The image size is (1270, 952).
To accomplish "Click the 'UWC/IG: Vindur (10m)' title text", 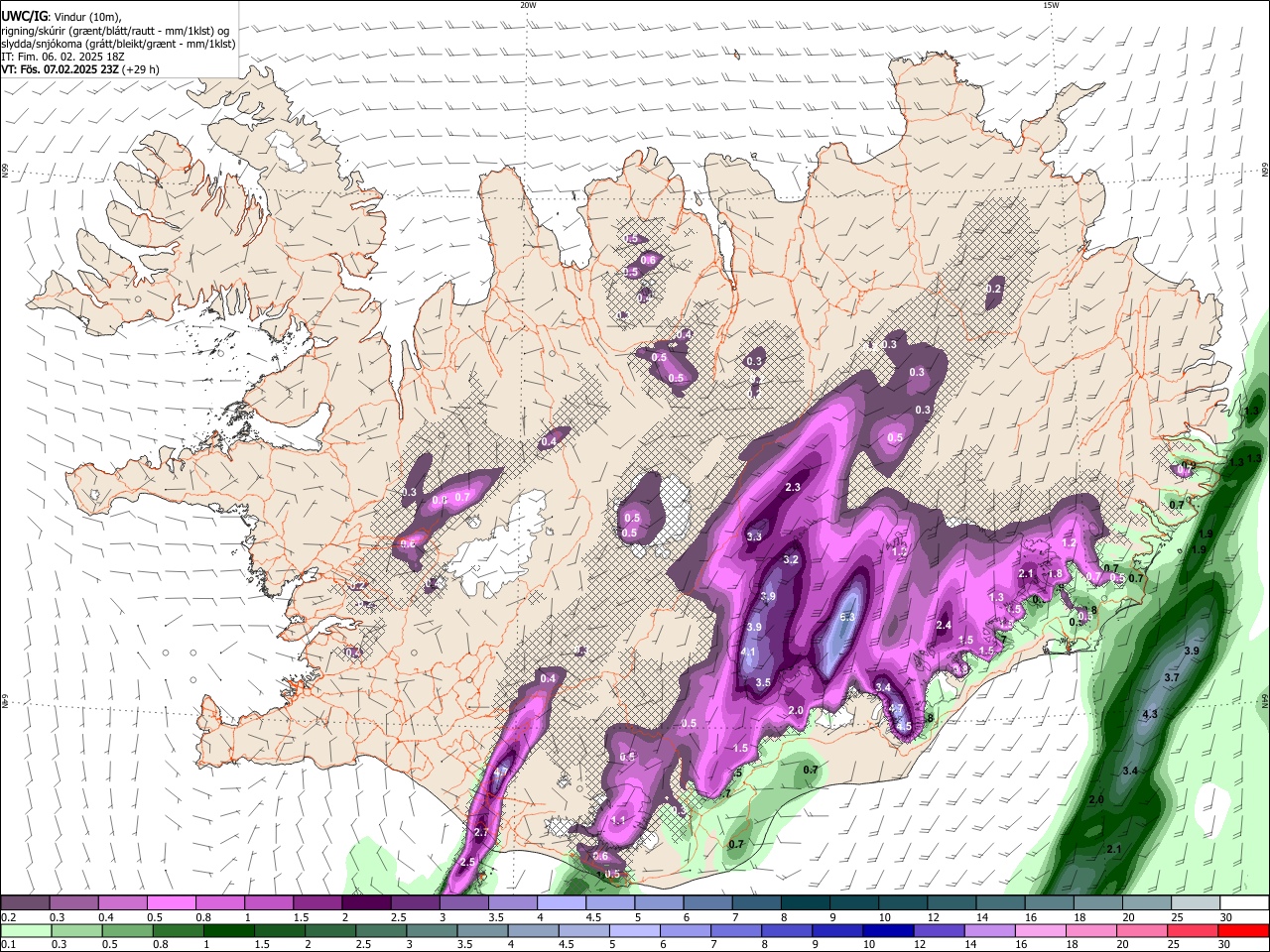I will 62,17.
